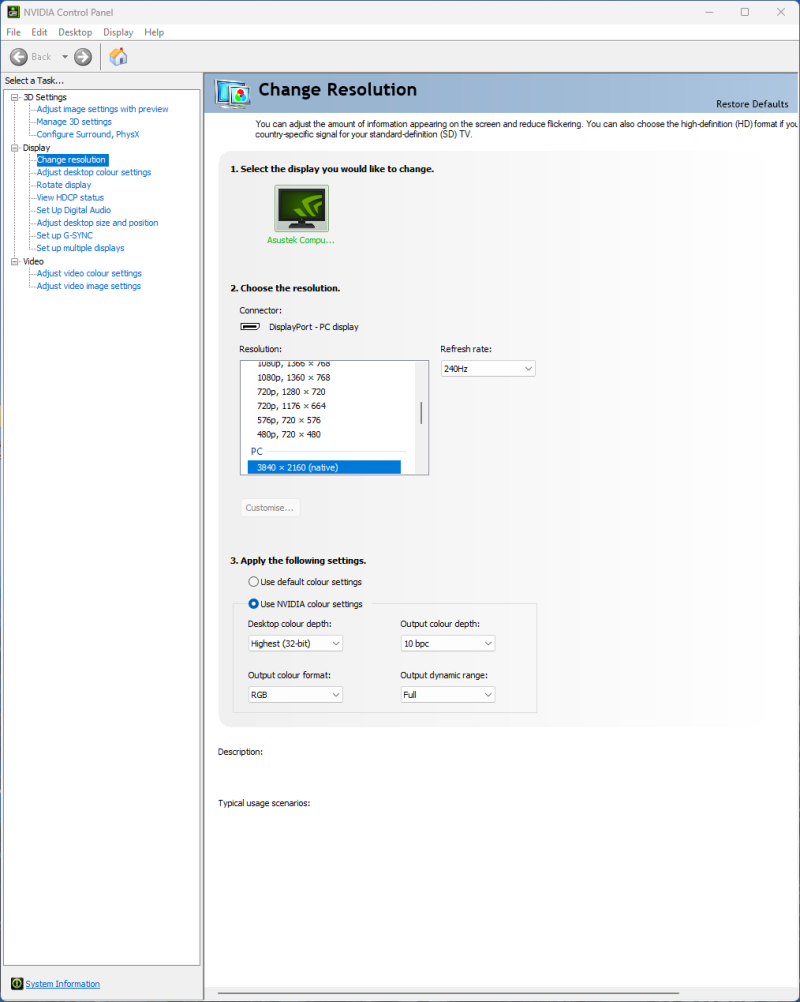Select Use NVIDIA colour settings
This screenshot has width=800, height=1002.
coord(254,604)
